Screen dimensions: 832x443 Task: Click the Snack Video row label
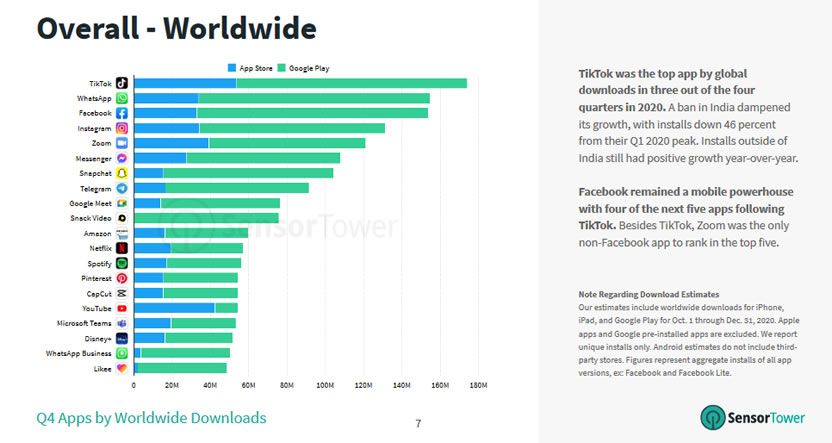pyautogui.click(x=91, y=219)
